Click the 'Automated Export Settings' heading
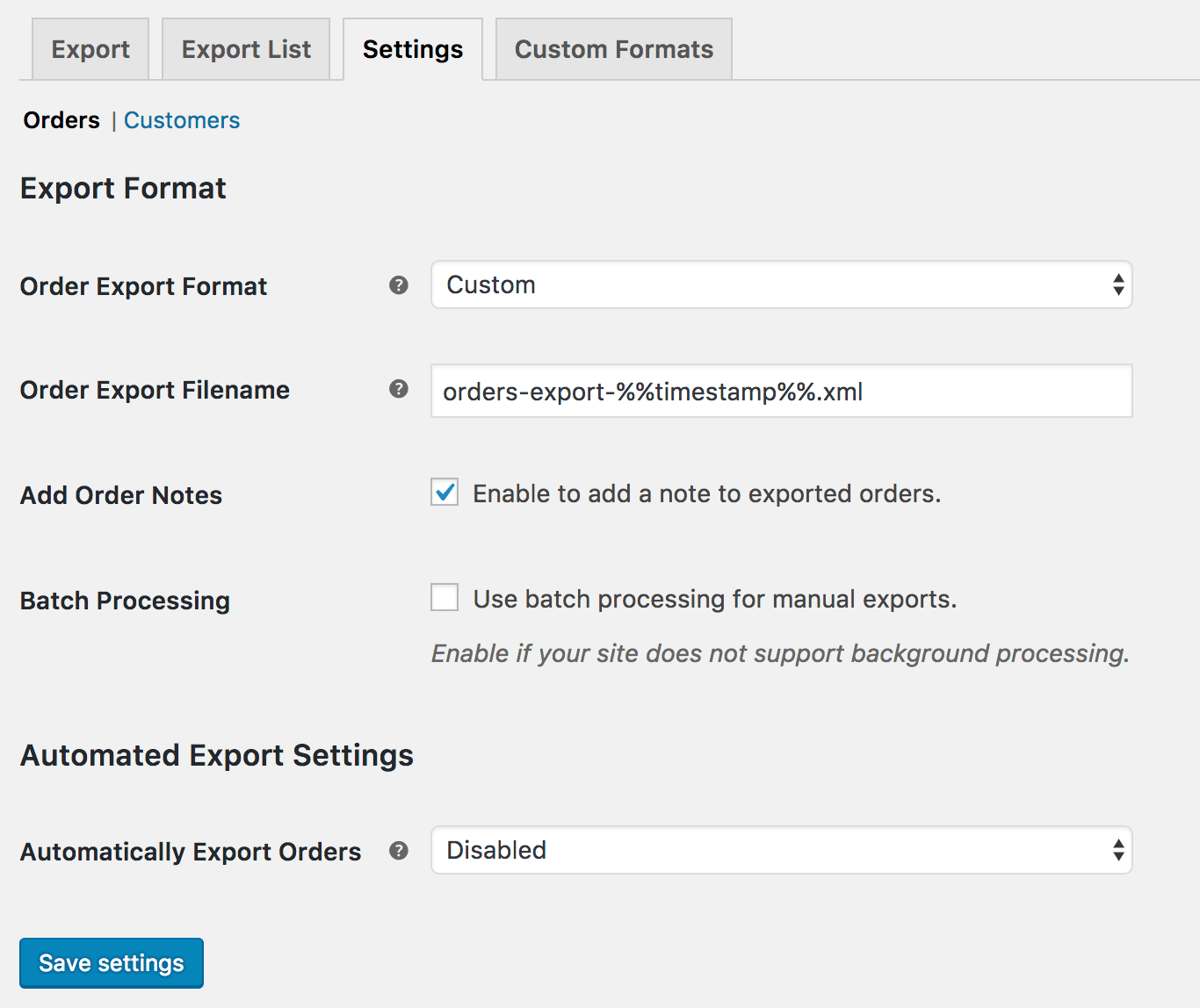The image size is (1200, 1008). tap(217, 755)
